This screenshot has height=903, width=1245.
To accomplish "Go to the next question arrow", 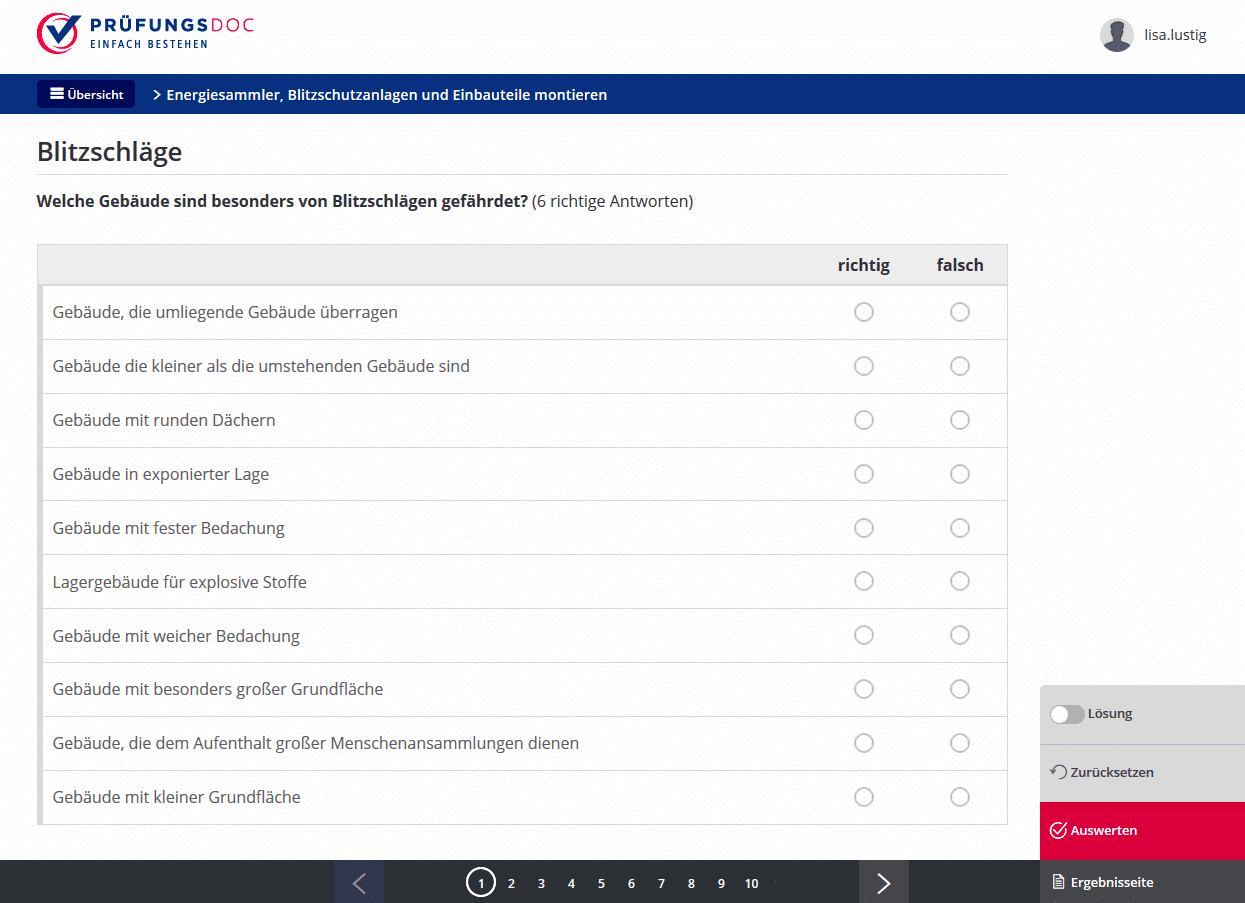I will click(x=883, y=882).
